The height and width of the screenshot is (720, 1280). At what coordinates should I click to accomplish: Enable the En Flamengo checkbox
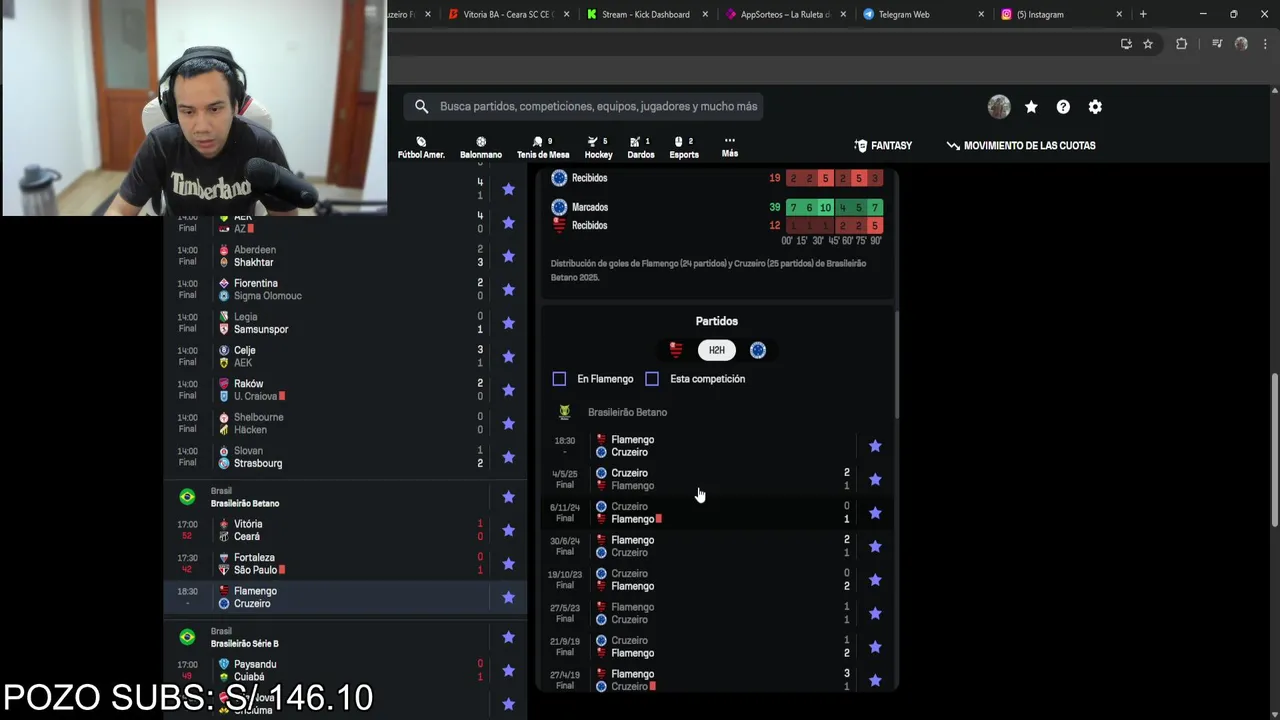click(x=559, y=379)
